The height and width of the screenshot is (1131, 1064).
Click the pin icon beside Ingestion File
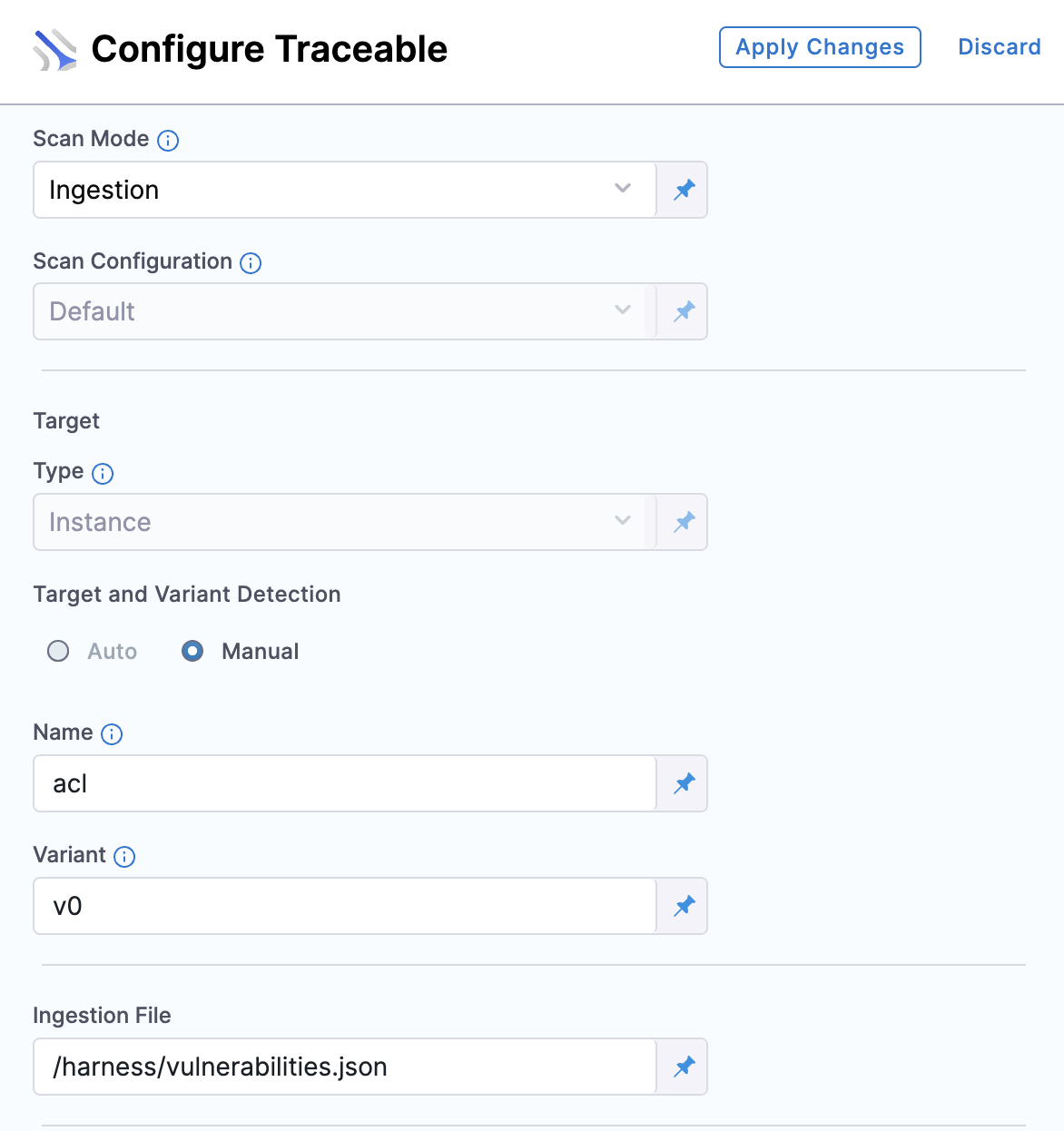tap(684, 1067)
